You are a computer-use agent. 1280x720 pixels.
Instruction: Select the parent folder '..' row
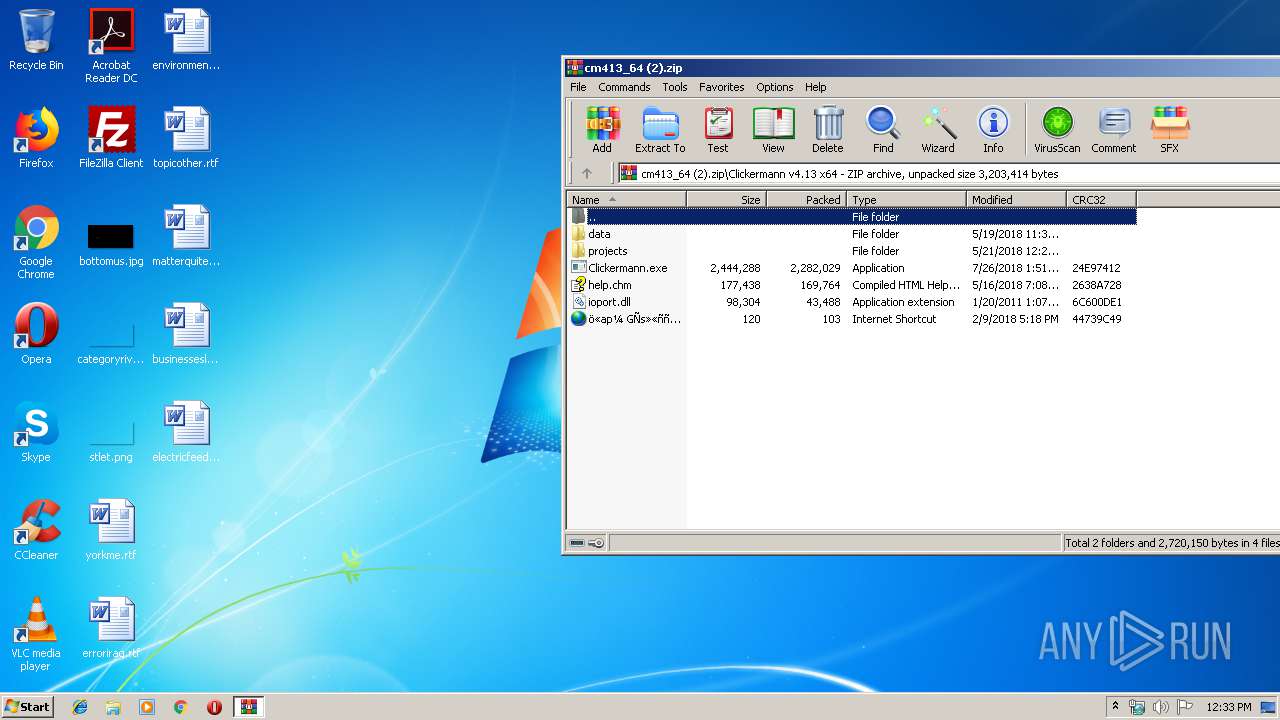[x=852, y=217]
